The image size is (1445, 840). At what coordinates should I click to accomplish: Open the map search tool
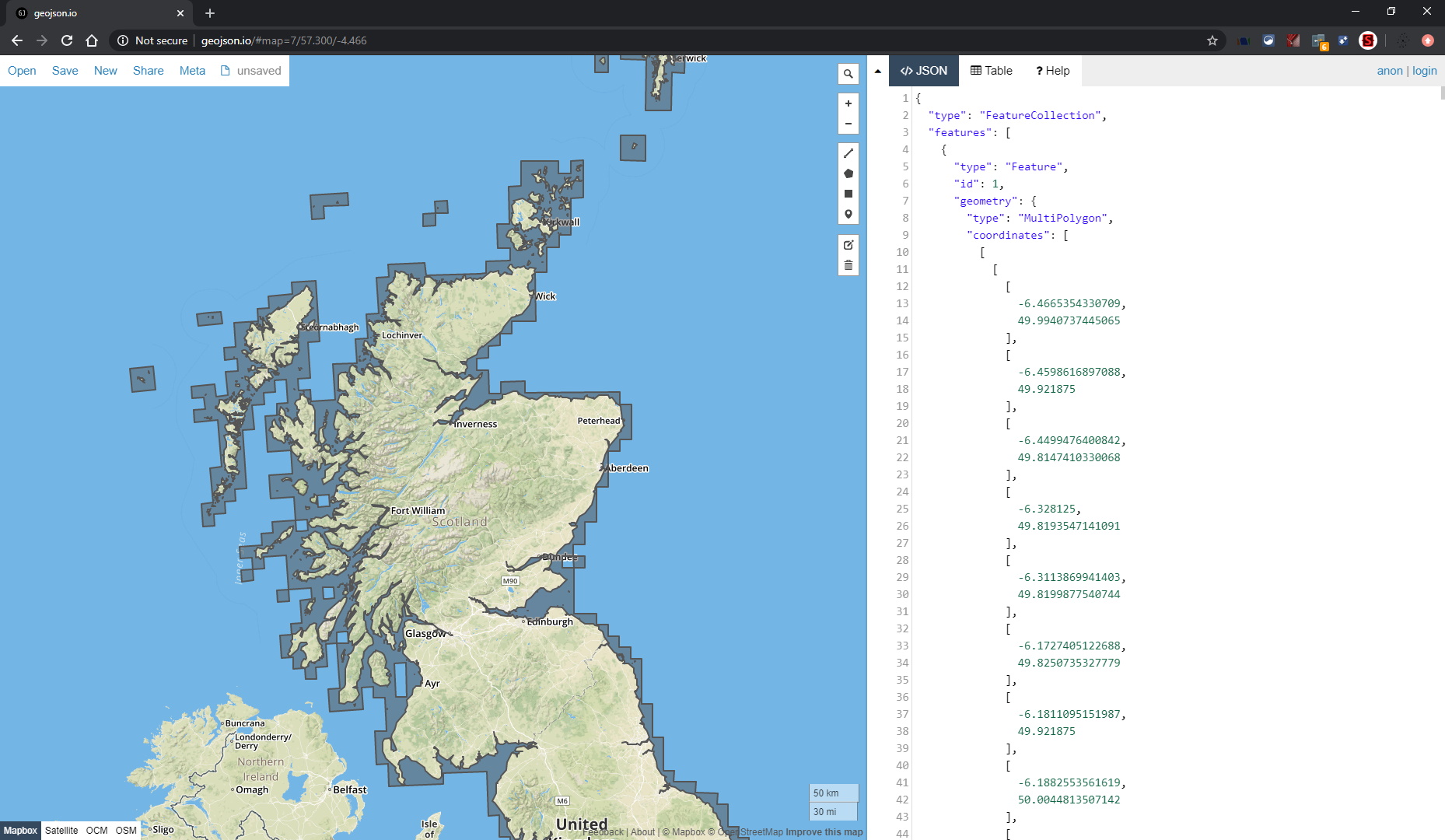848,74
